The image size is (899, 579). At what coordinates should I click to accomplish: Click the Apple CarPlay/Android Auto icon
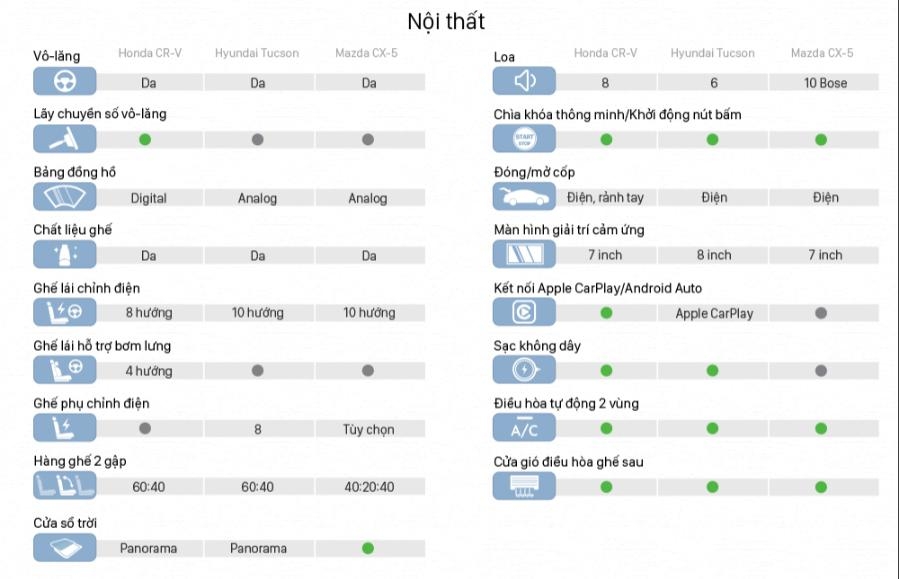tap(525, 313)
